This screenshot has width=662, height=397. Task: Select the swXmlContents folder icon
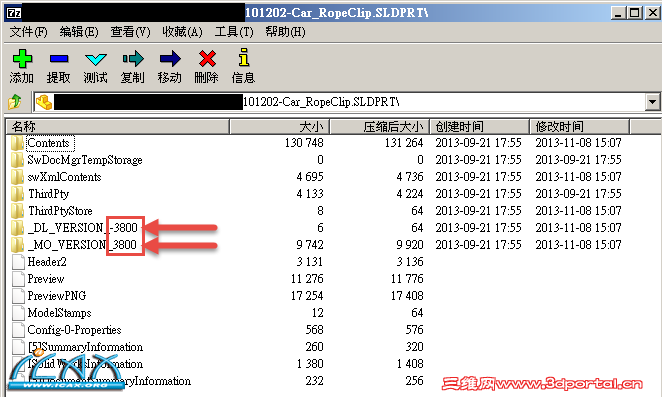click(x=17, y=177)
